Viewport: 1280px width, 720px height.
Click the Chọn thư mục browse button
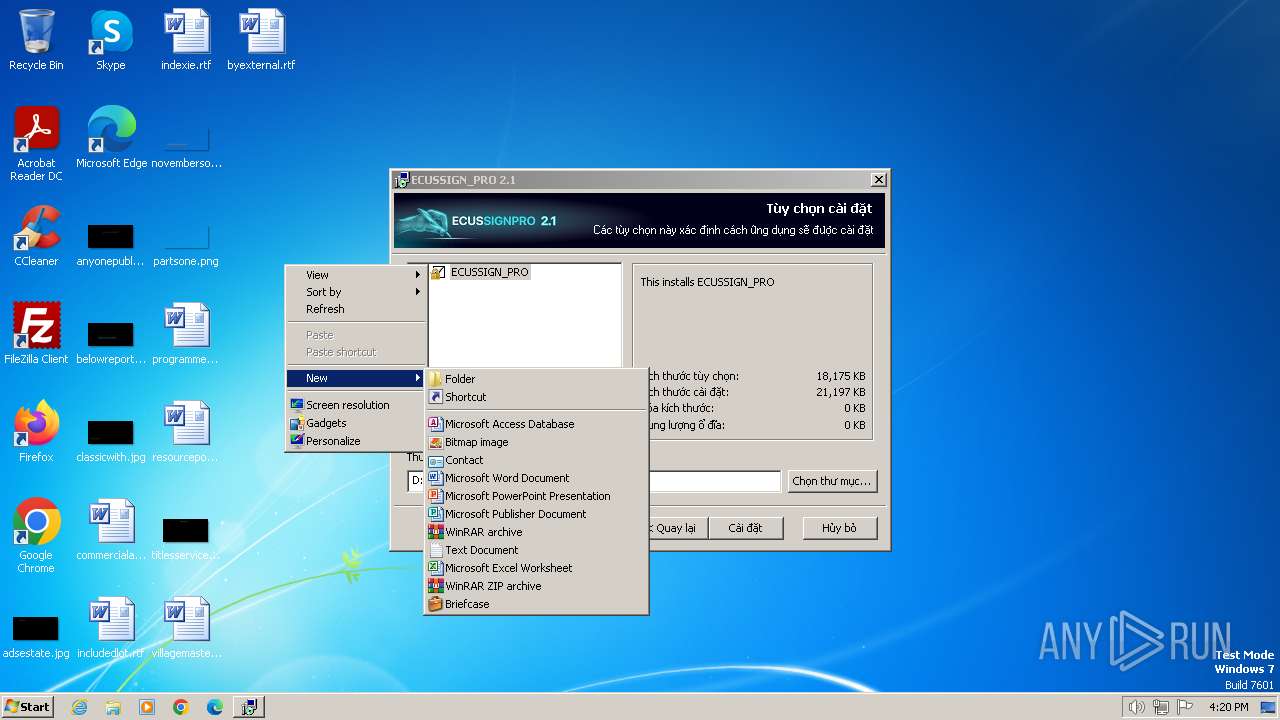tap(832, 481)
